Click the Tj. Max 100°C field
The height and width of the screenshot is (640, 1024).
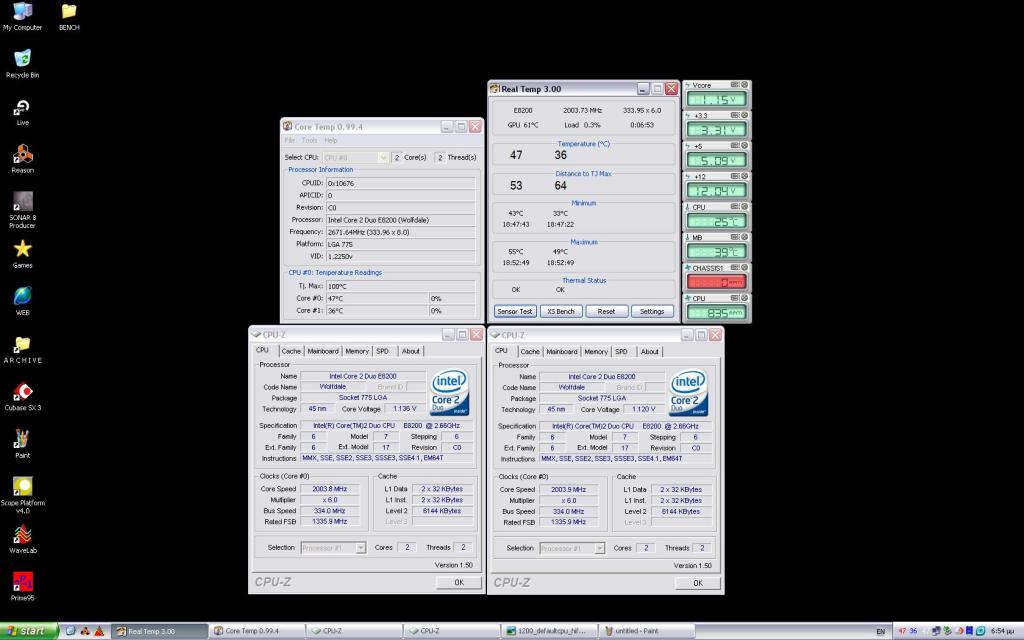pos(400,286)
